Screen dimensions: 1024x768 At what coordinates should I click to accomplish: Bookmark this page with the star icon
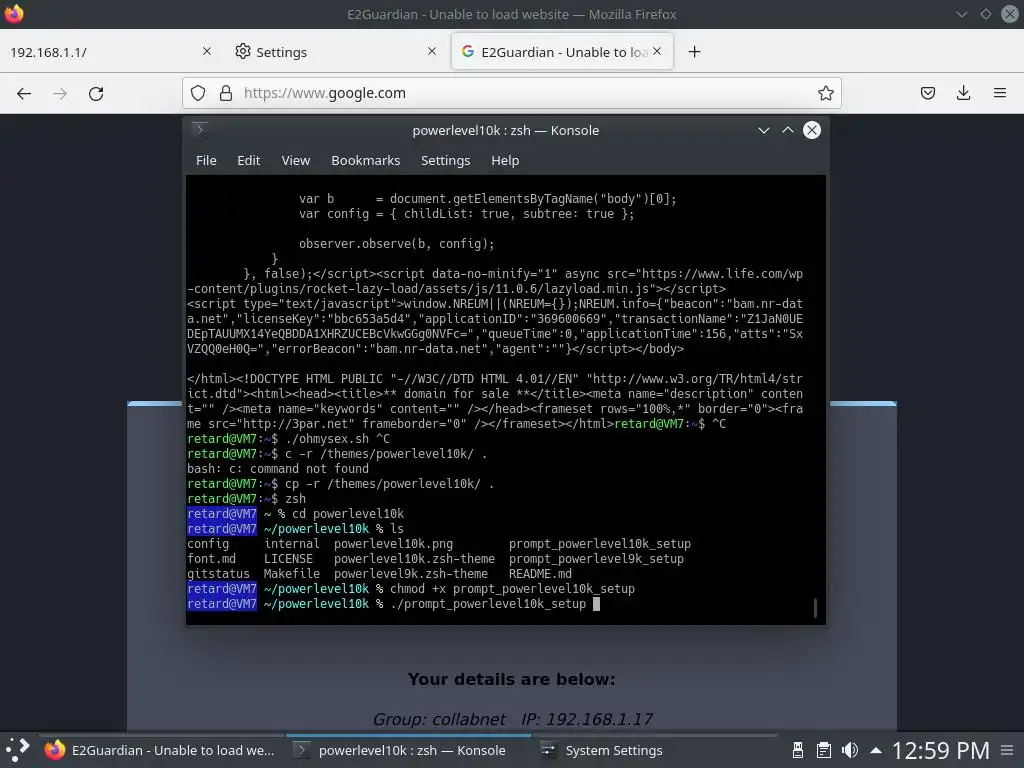[825, 93]
